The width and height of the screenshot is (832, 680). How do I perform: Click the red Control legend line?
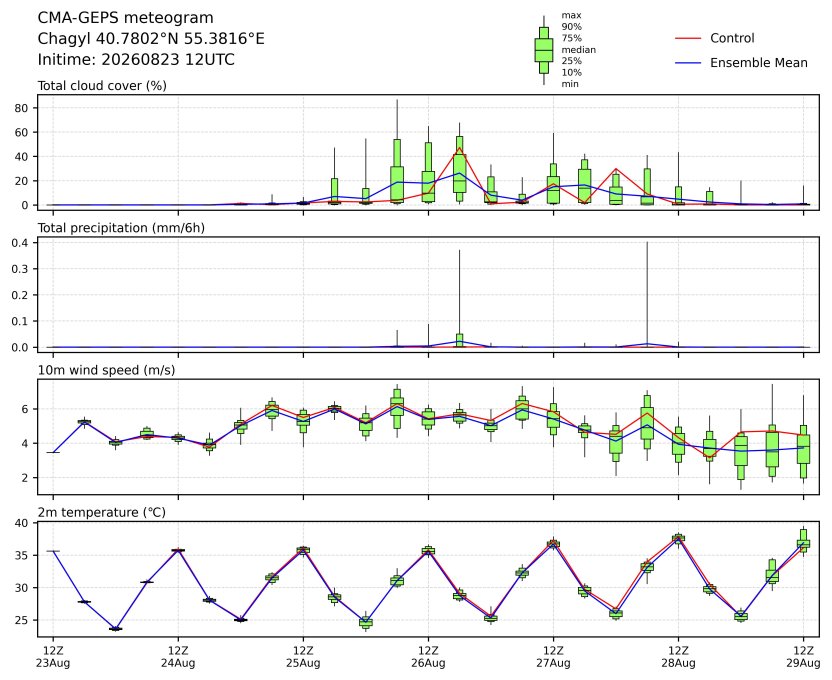tap(688, 38)
